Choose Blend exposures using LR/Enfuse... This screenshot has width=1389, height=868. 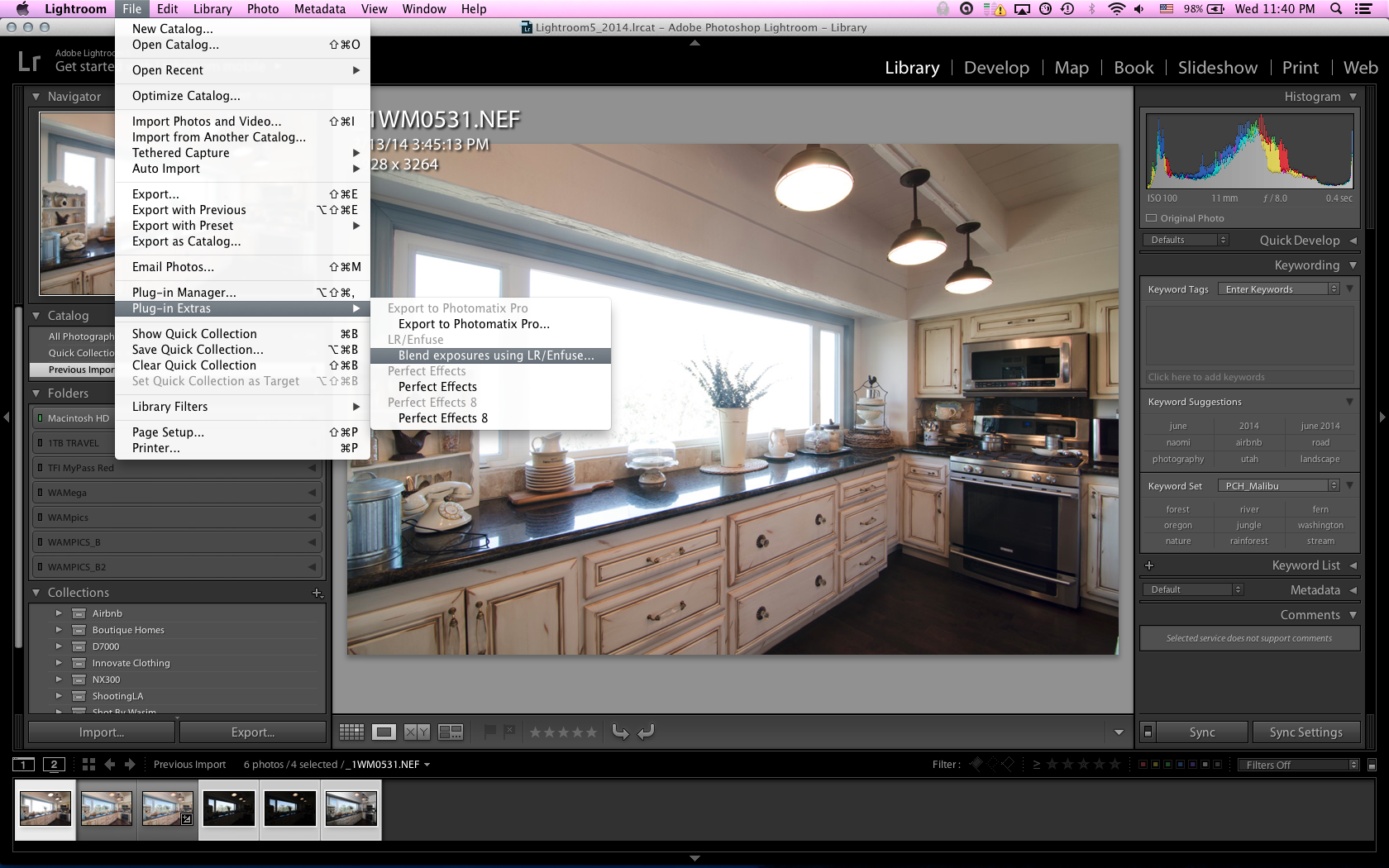pyautogui.click(x=491, y=355)
